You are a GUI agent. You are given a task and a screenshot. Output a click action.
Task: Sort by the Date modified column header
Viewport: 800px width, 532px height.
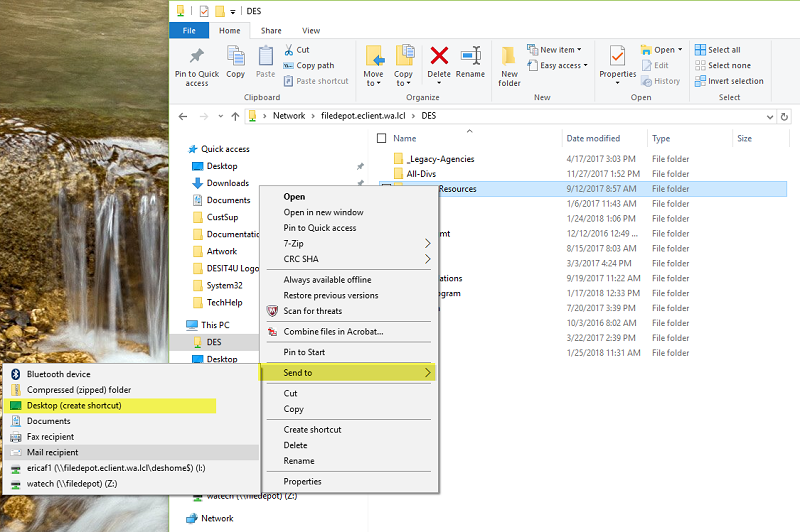[593, 138]
